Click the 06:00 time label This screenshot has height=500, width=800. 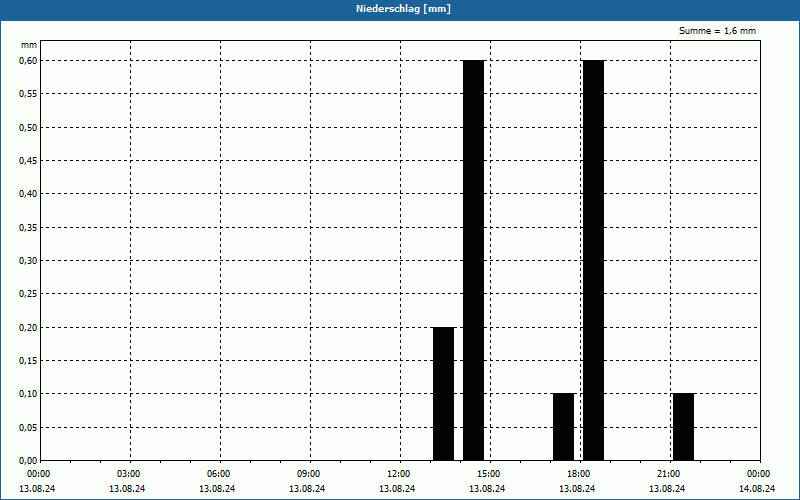[219, 474]
